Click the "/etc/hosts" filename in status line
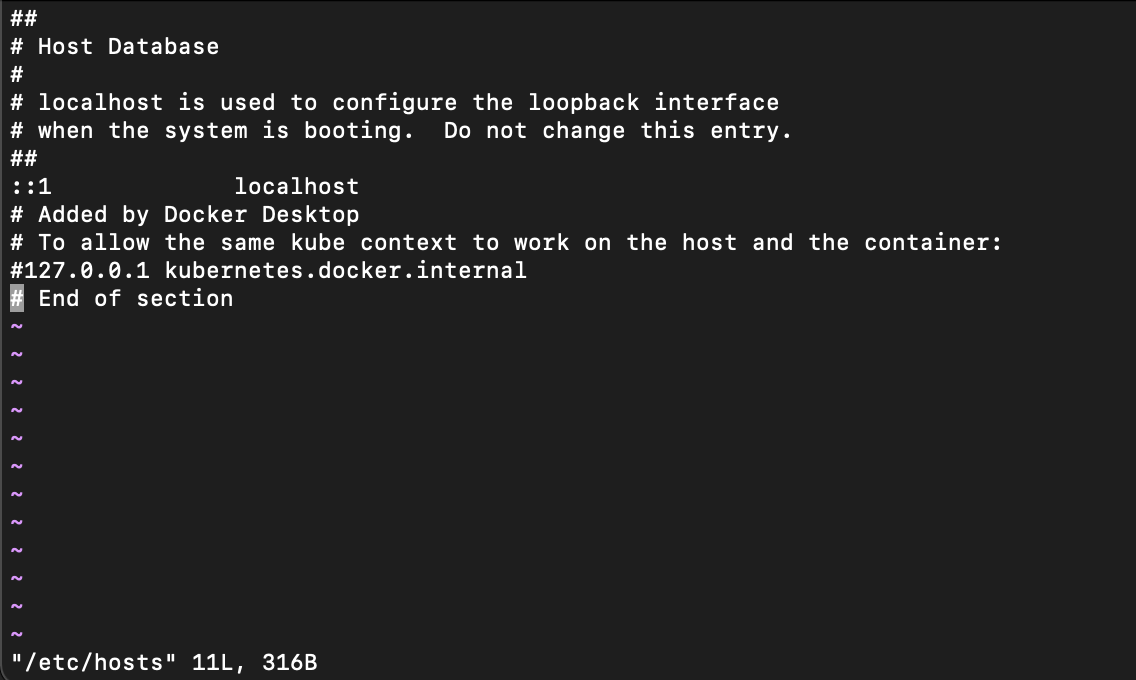This screenshot has height=680, width=1136. (93, 662)
